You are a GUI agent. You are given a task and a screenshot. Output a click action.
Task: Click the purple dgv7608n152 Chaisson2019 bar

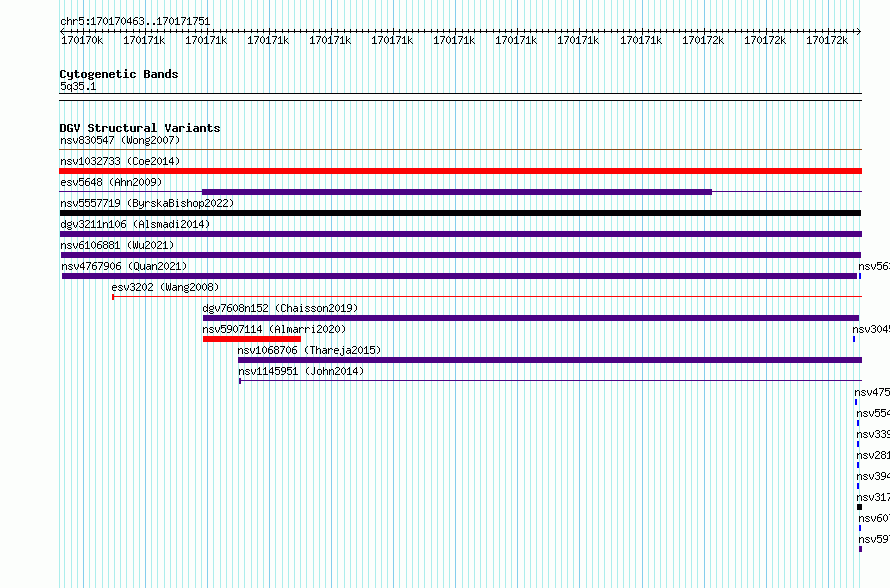point(531,318)
